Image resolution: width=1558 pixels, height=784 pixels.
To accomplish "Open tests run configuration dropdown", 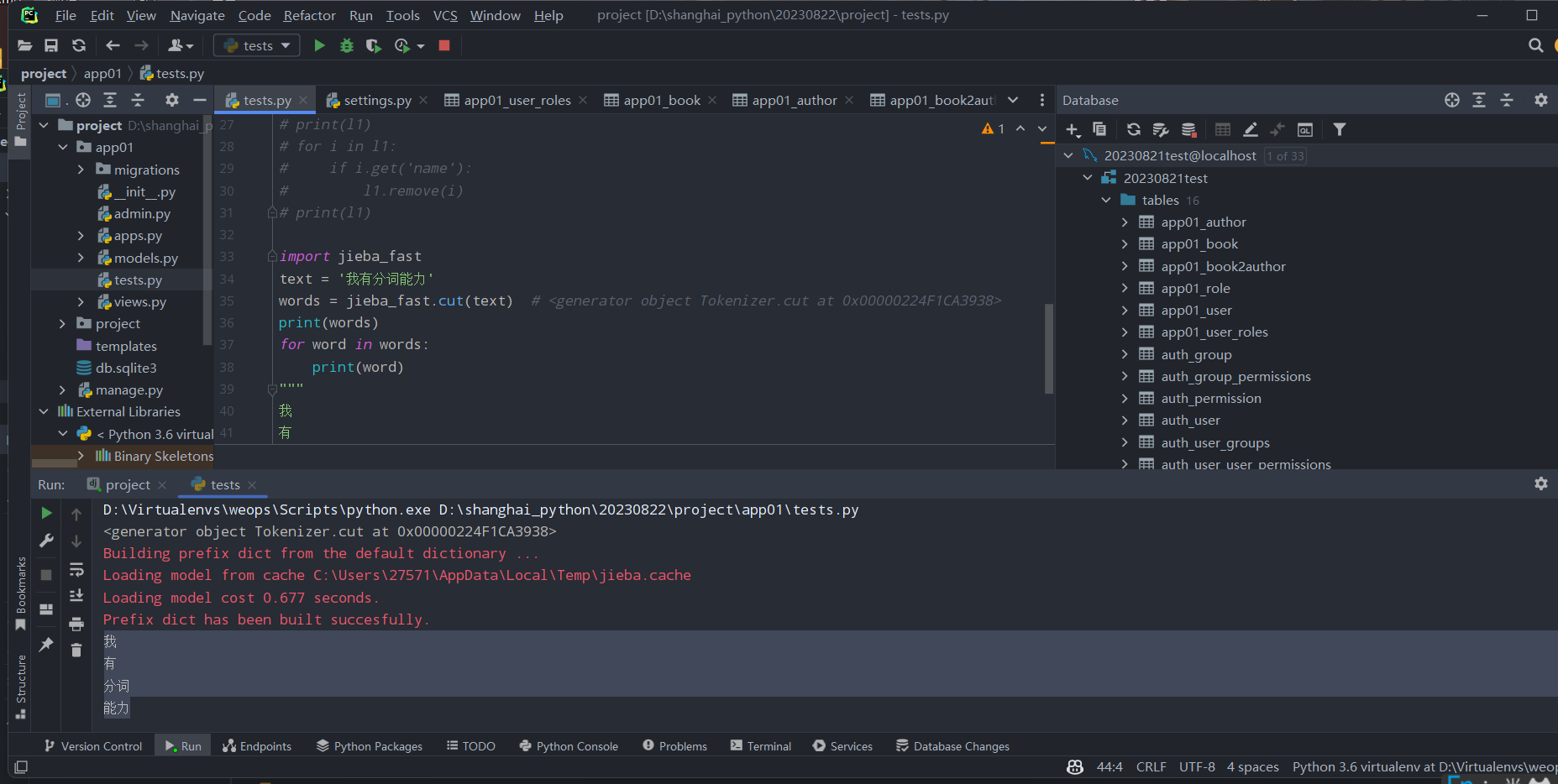I will (257, 45).
